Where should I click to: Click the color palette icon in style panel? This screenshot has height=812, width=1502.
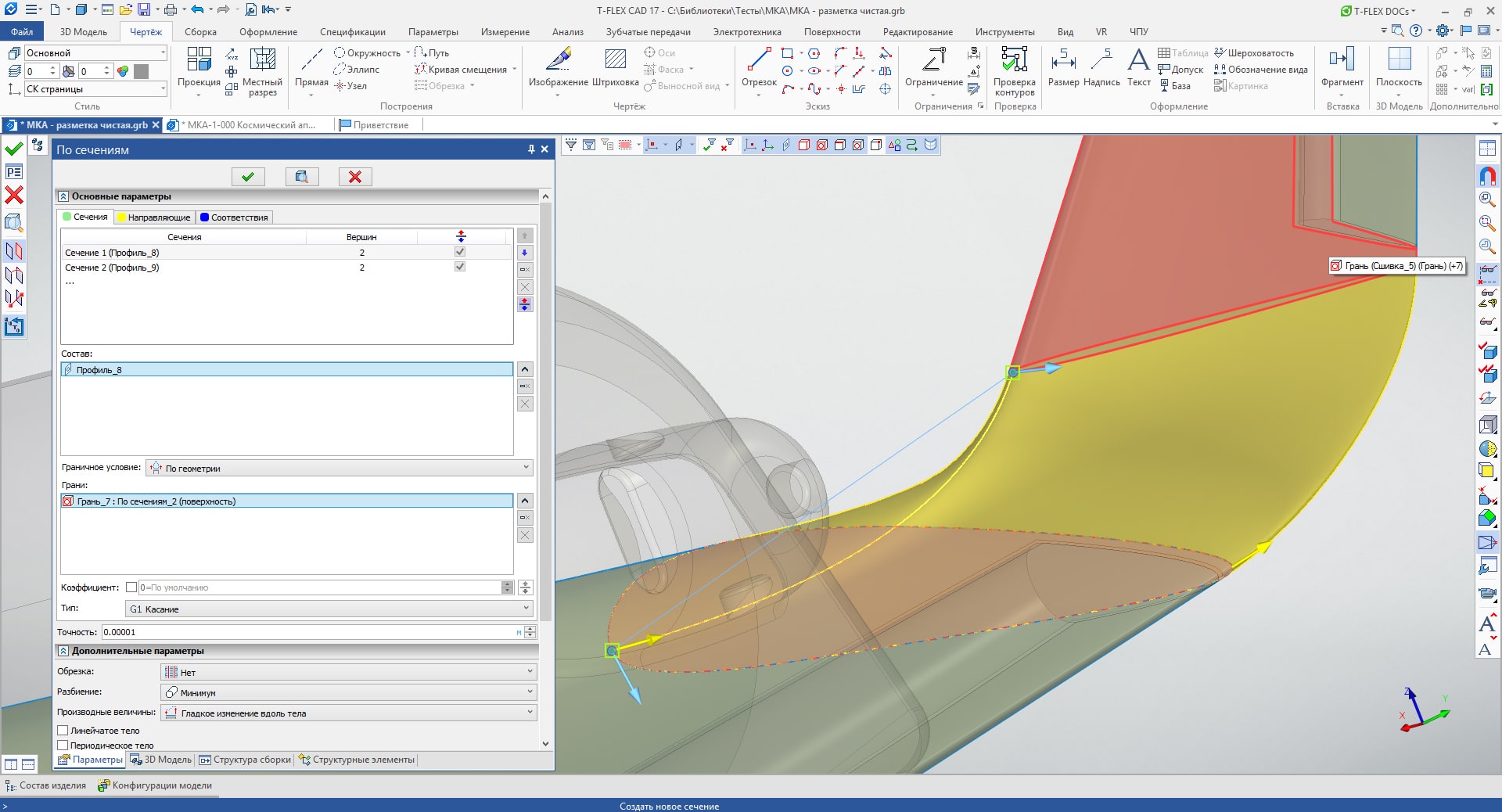[x=123, y=71]
